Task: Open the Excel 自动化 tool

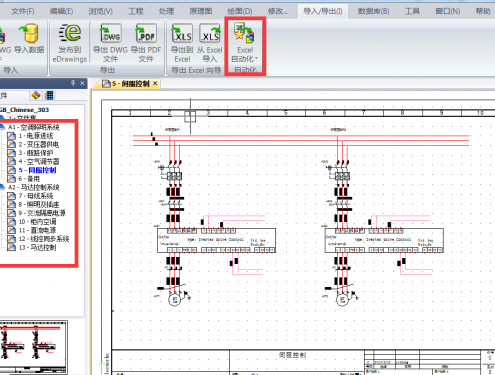Action: tap(245, 43)
